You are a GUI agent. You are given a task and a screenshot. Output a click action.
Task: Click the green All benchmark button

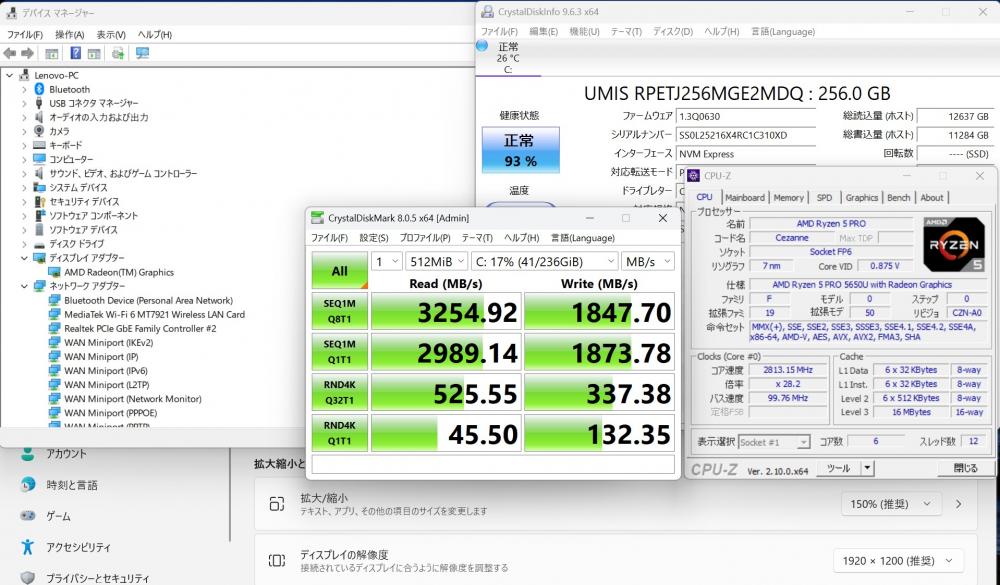click(339, 270)
